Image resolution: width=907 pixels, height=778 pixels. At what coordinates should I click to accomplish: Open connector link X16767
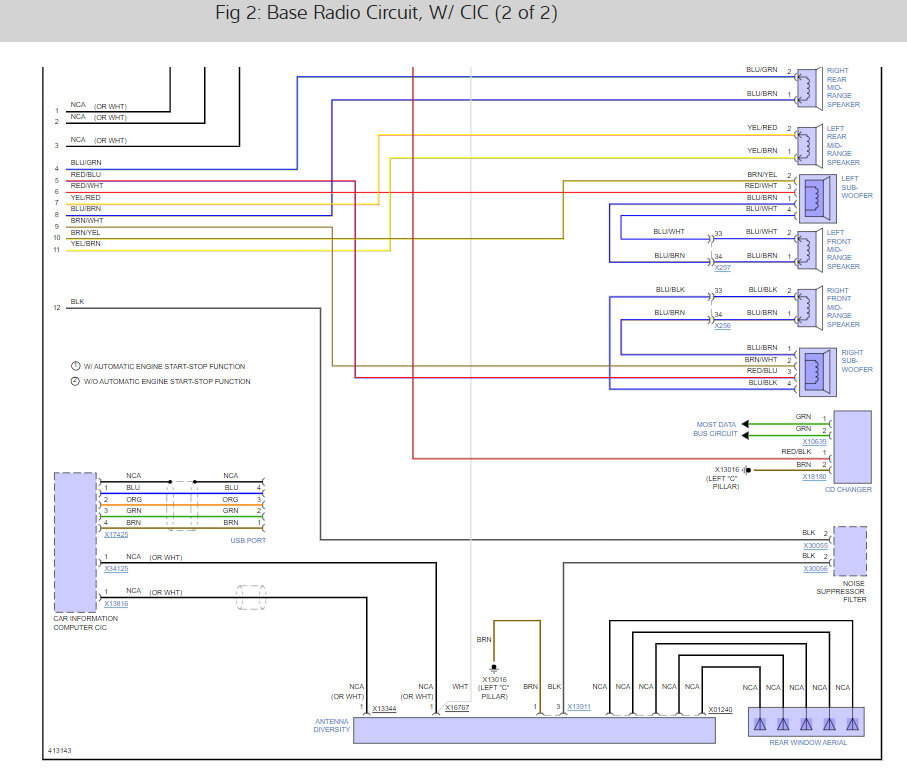[x=457, y=707]
